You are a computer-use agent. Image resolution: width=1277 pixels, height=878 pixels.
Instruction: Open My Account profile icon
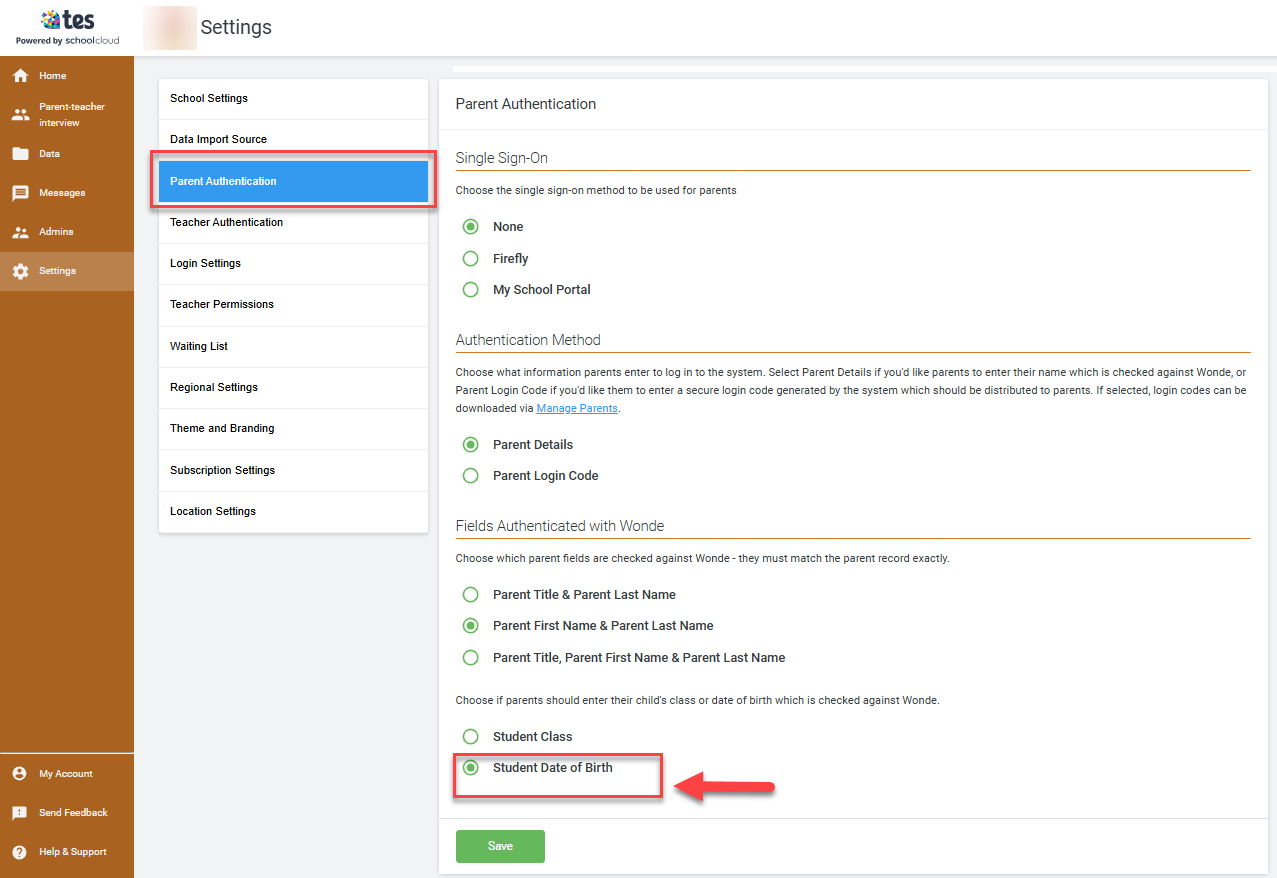click(x=20, y=774)
